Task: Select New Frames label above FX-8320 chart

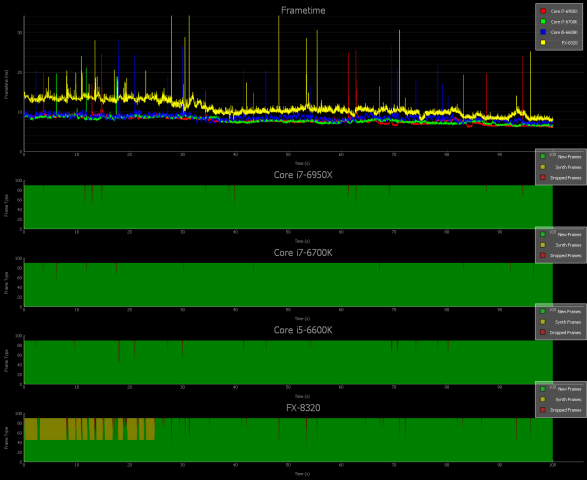Action: coord(569,389)
